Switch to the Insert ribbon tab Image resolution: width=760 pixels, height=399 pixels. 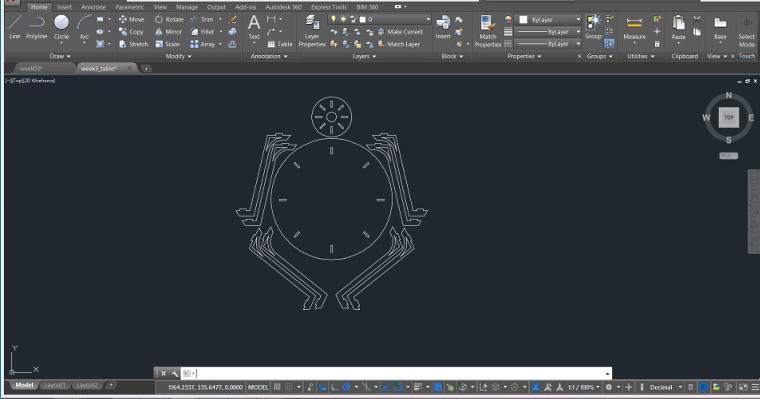pyautogui.click(x=64, y=7)
